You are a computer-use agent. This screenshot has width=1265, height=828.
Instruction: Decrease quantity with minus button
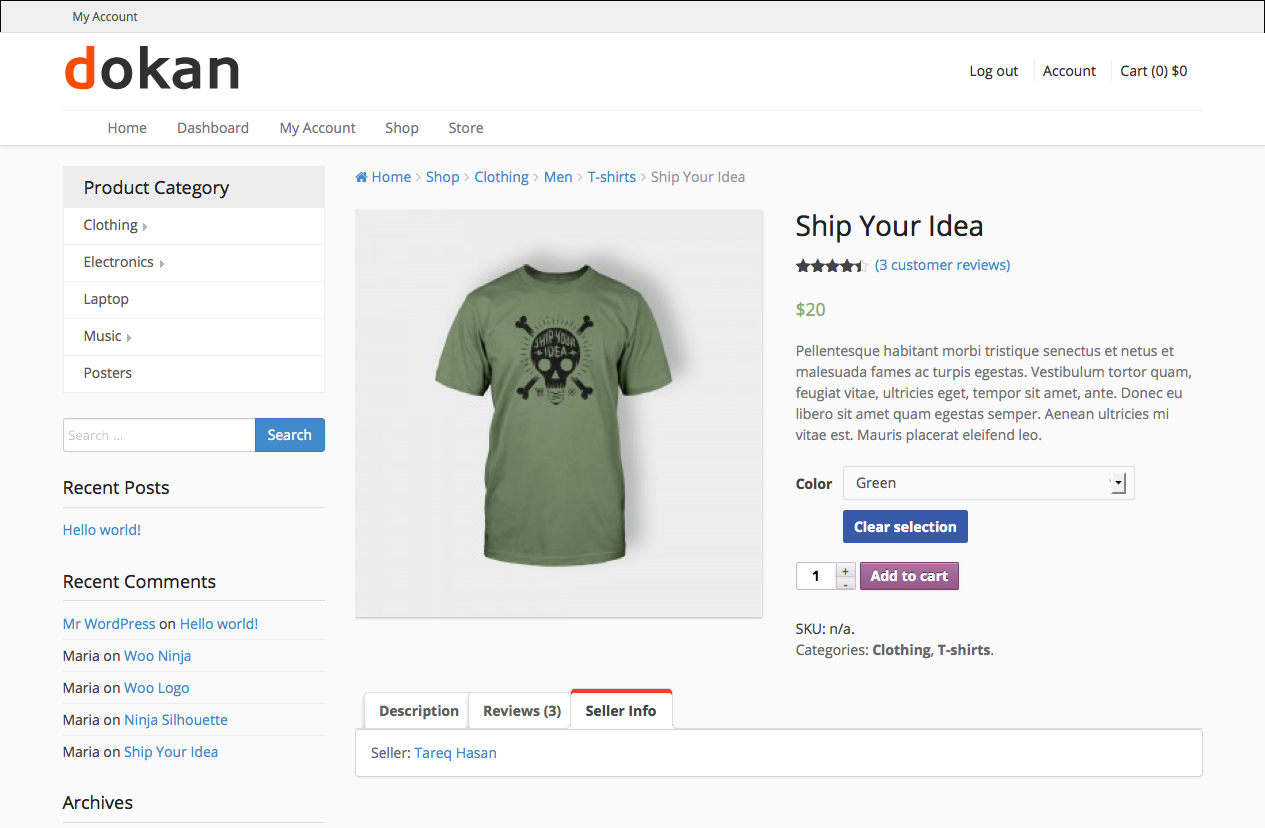(x=846, y=583)
